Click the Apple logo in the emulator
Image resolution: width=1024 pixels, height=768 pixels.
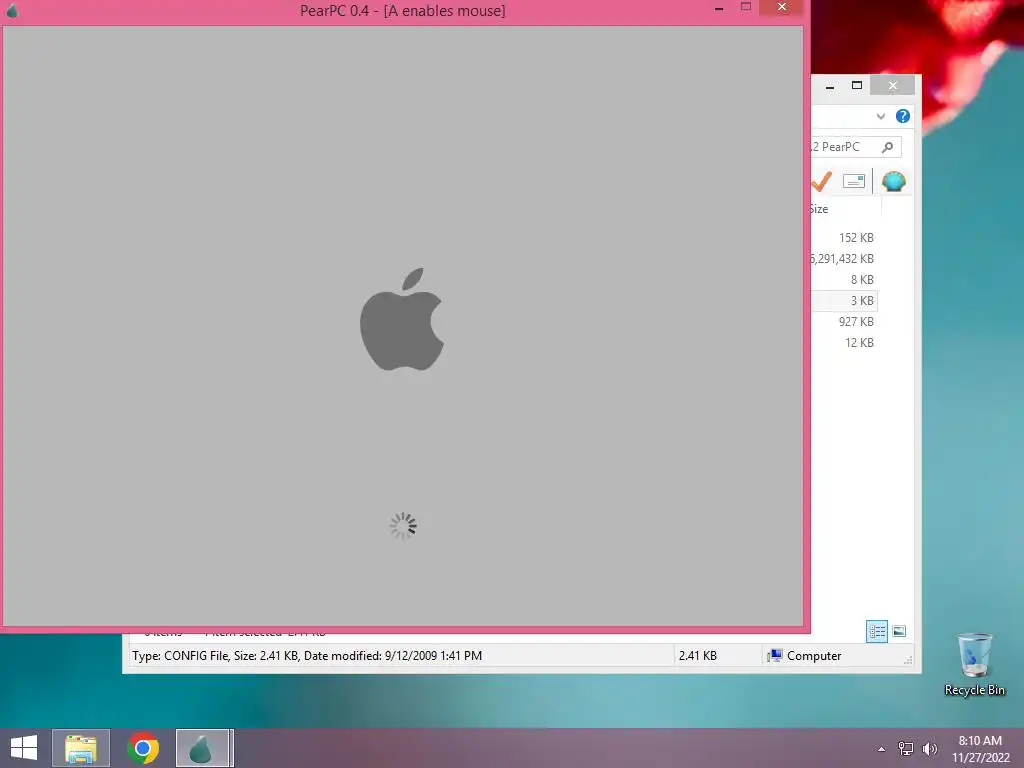402,319
